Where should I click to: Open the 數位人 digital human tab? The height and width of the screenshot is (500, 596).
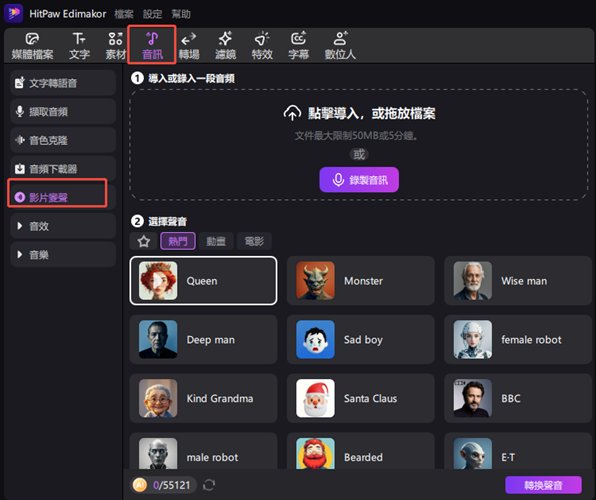[x=340, y=46]
